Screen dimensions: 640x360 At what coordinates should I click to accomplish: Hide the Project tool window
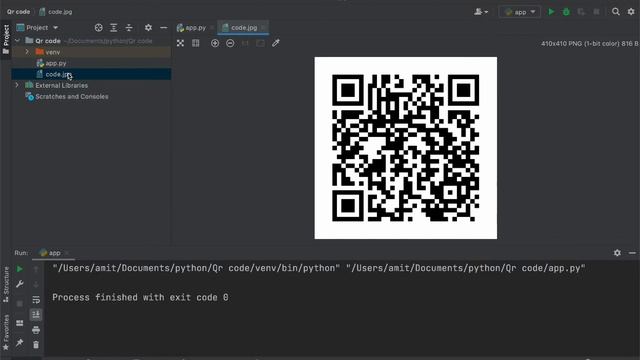[x=164, y=28]
